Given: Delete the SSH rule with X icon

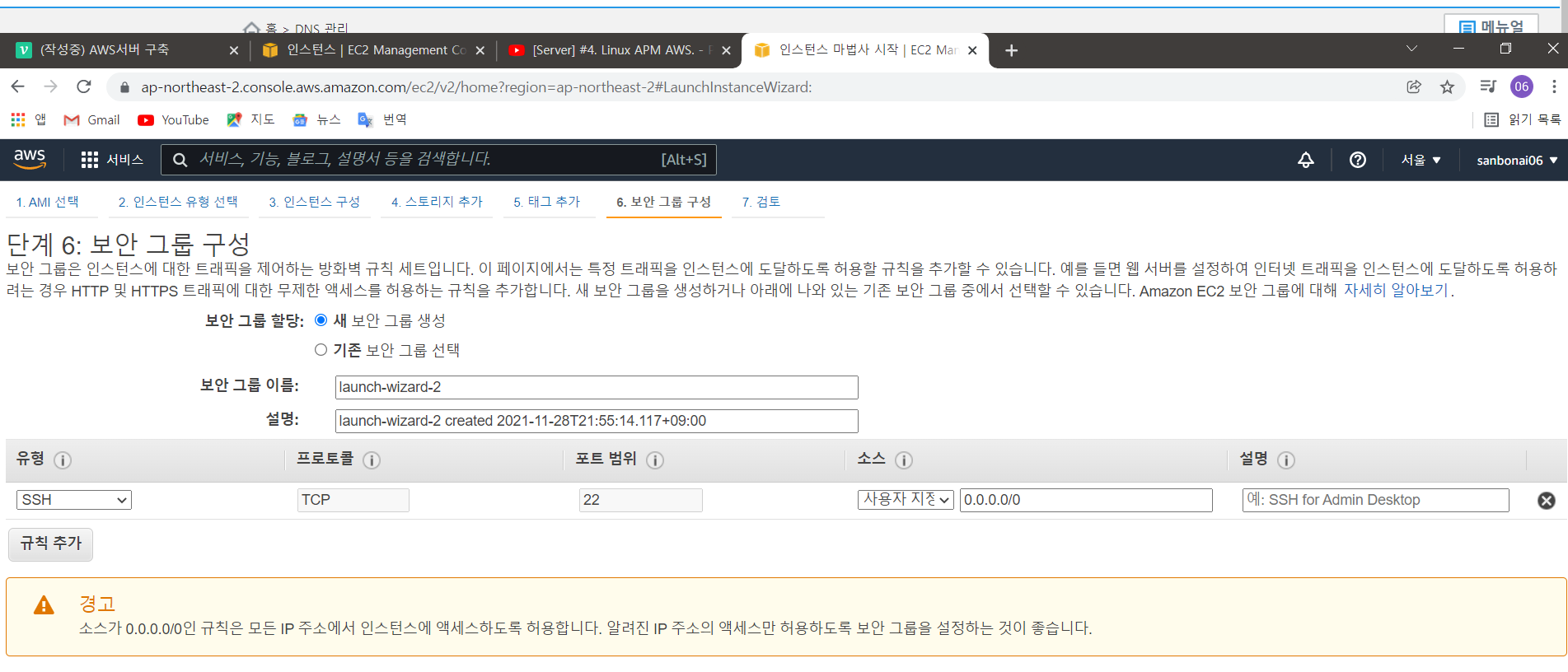Looking at the screenshot, I should (x=1546, y=501).
